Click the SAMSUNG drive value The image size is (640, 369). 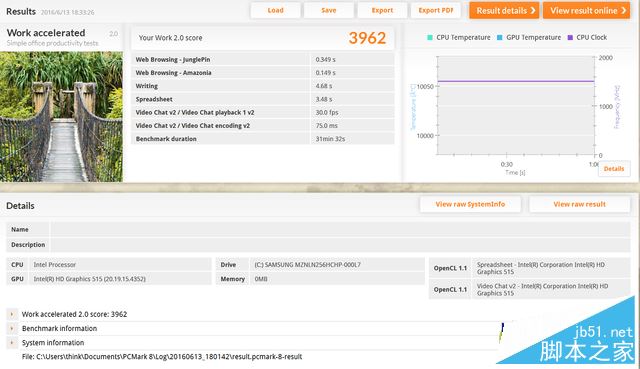tap(307, 265)
